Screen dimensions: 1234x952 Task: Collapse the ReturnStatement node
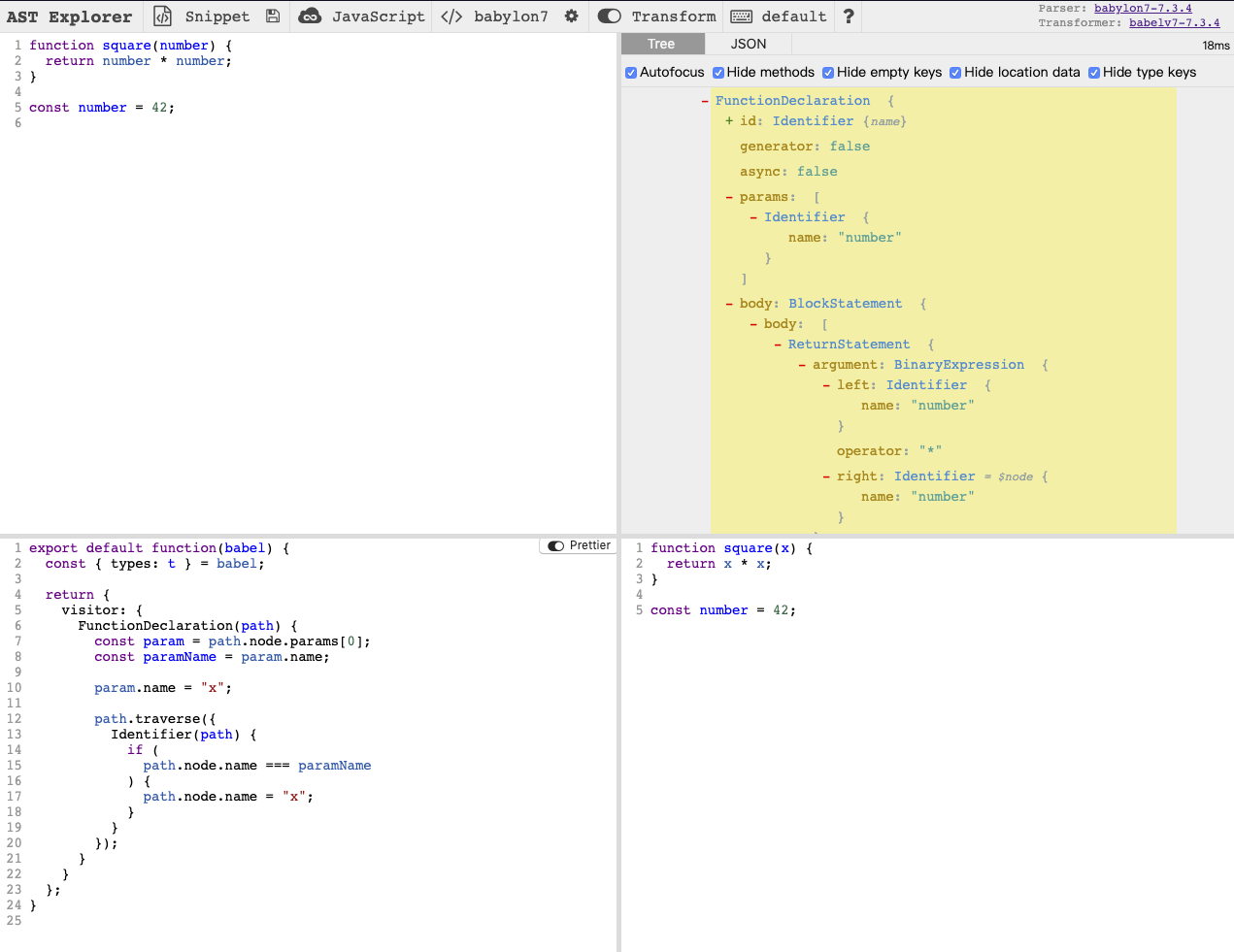tap(778, 345)
